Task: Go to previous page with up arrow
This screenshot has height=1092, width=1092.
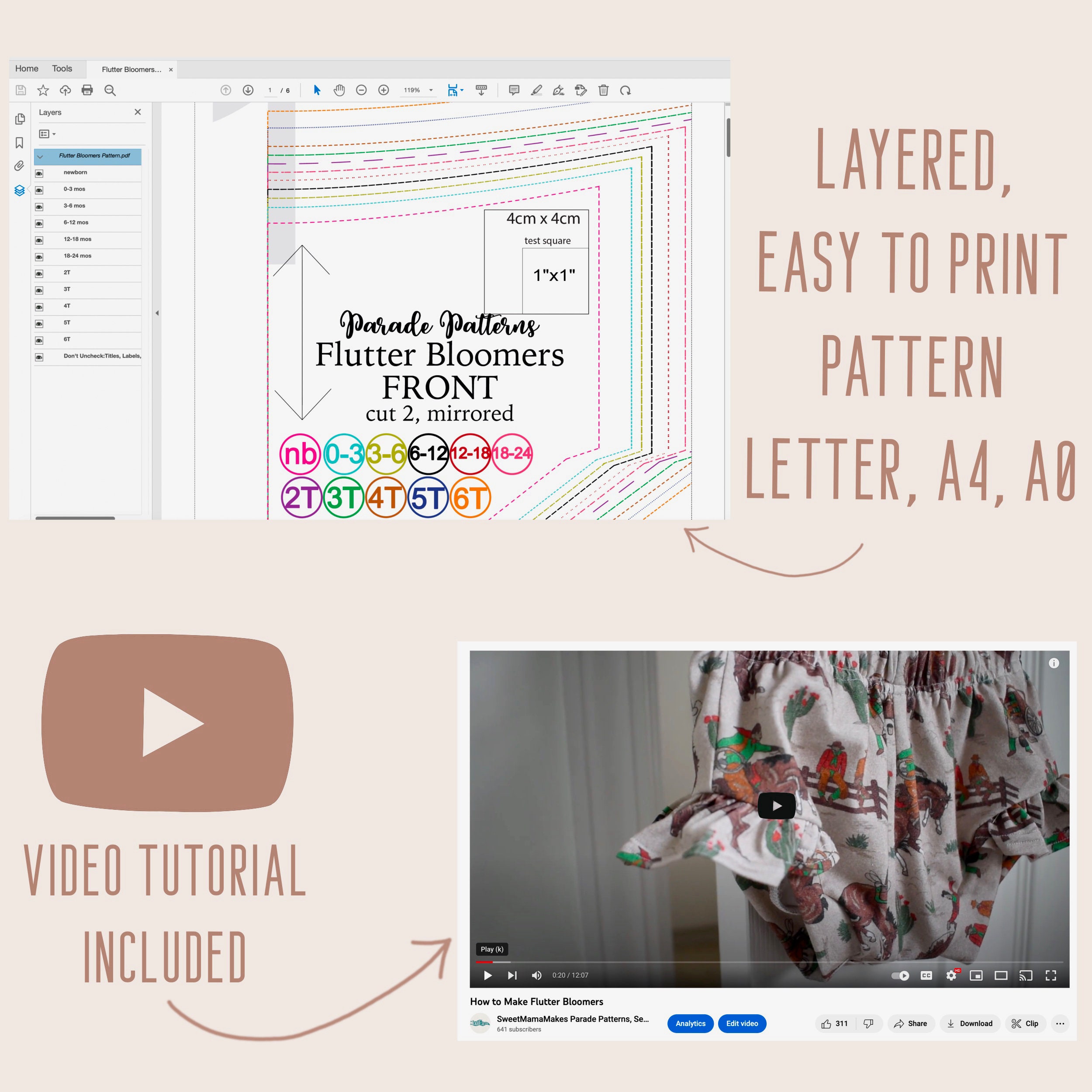Action: tap(225, 90)
